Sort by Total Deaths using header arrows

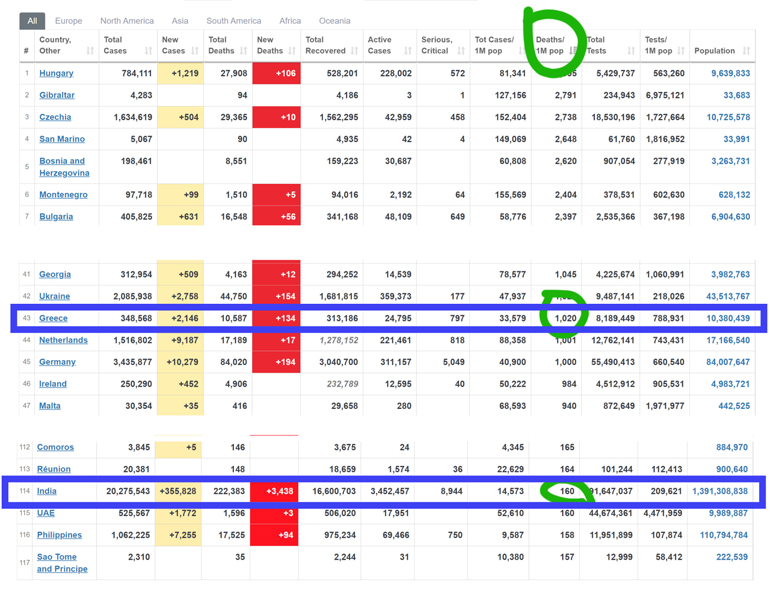(242, 51)
